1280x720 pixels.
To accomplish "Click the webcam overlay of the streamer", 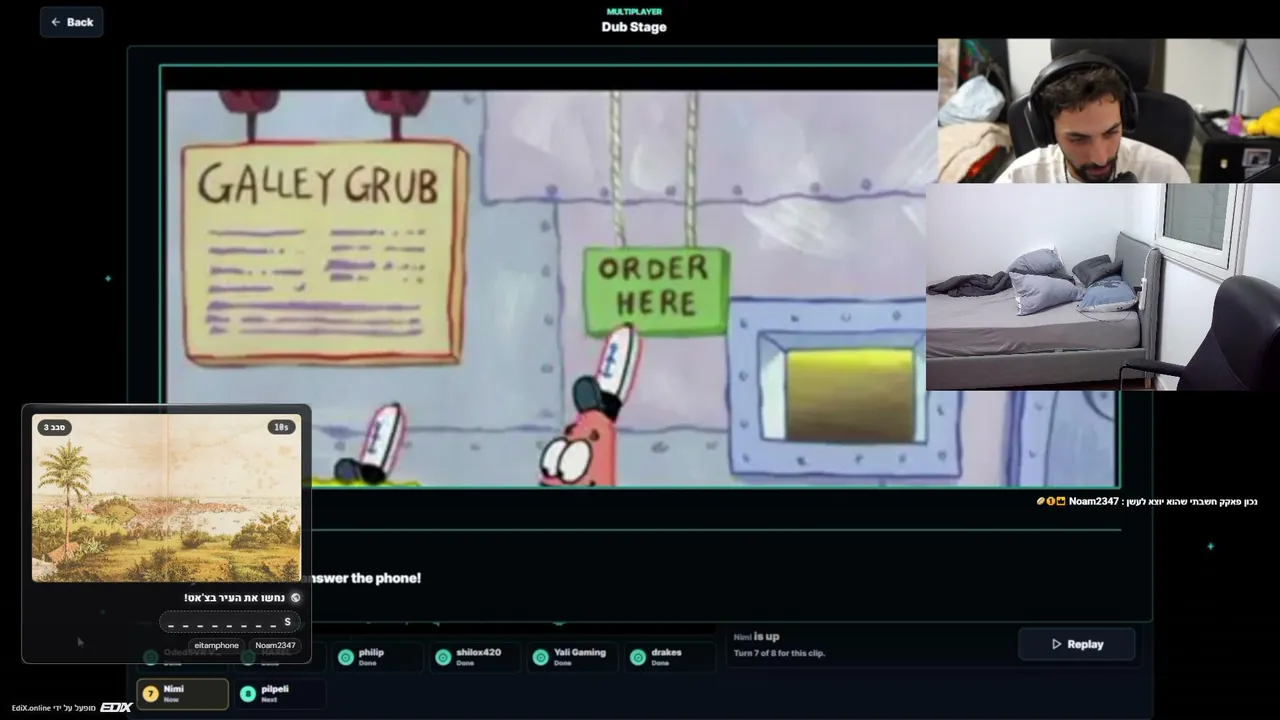I will 1109,111.
